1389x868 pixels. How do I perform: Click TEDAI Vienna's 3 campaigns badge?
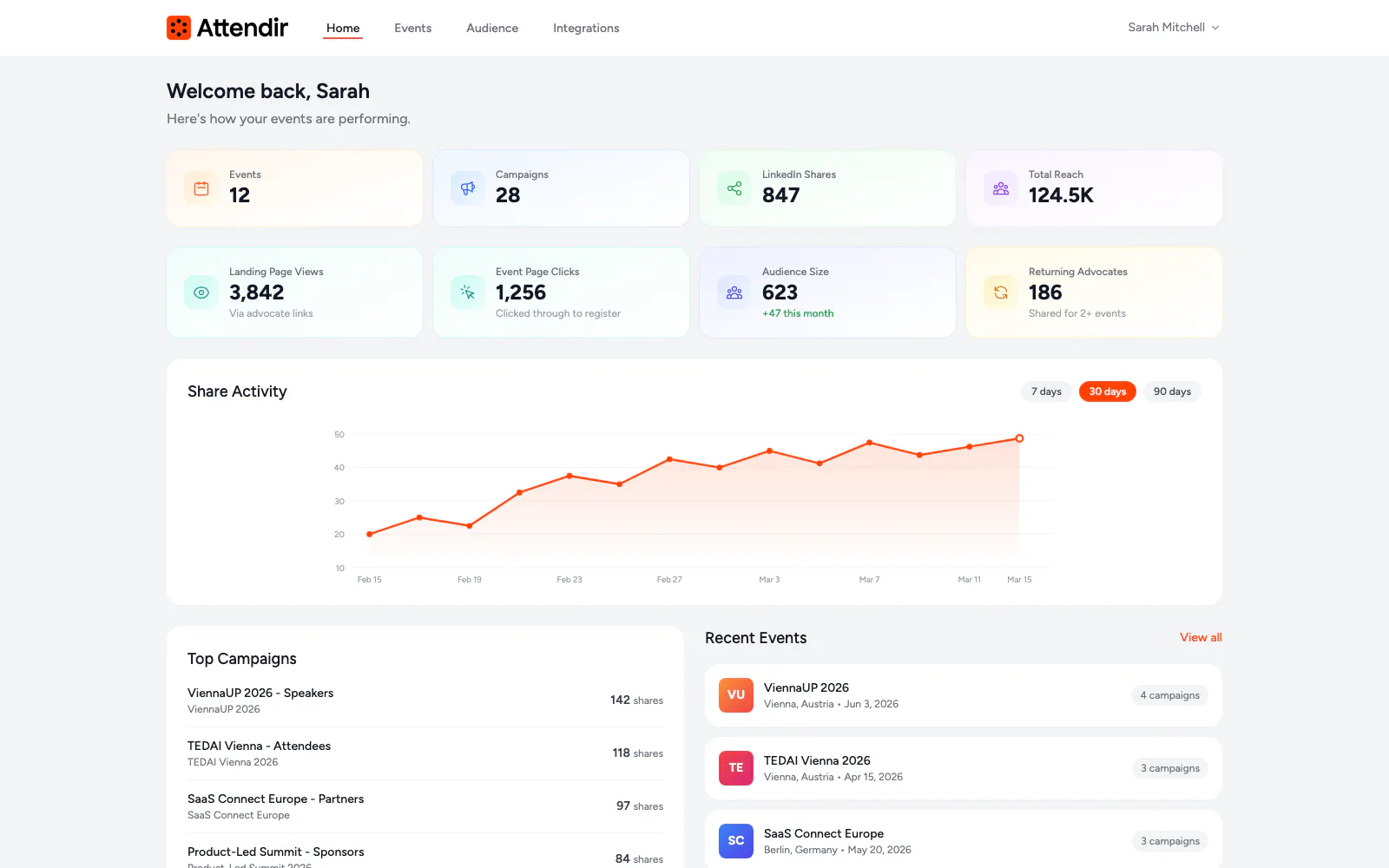[x=1169, y=768]
